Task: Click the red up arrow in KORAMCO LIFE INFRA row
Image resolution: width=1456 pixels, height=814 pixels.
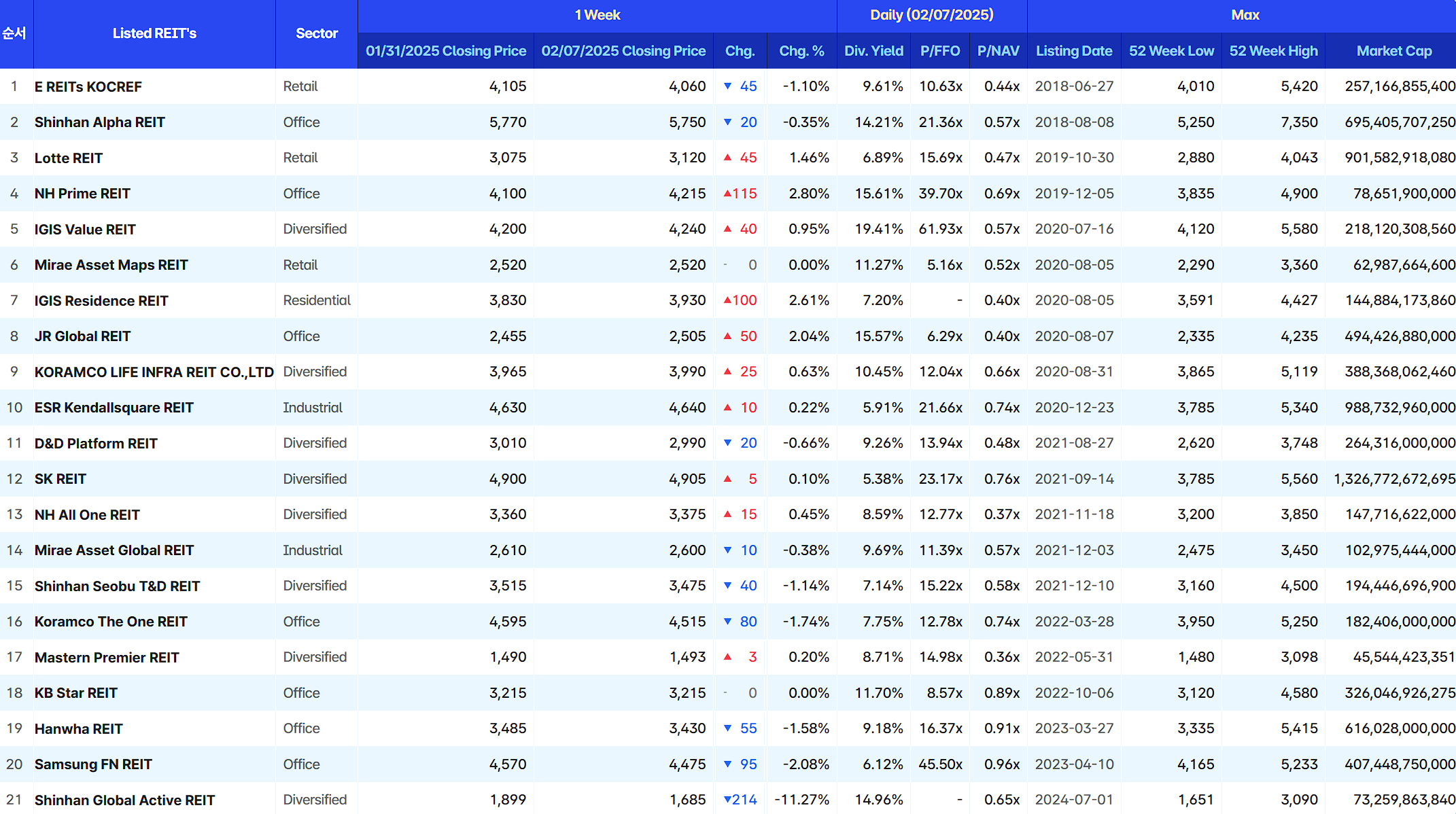Action: 727,372
